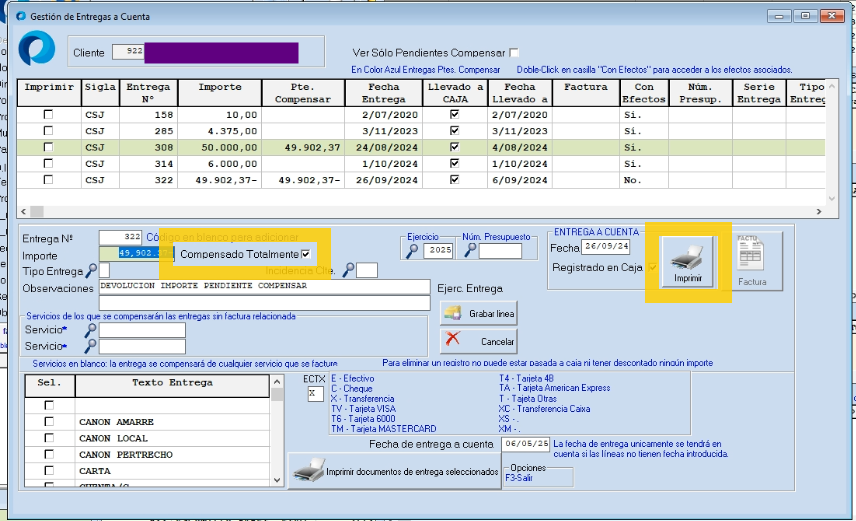
Task: Click the Fecha Entrega column header
Action: tap(383, 93)
